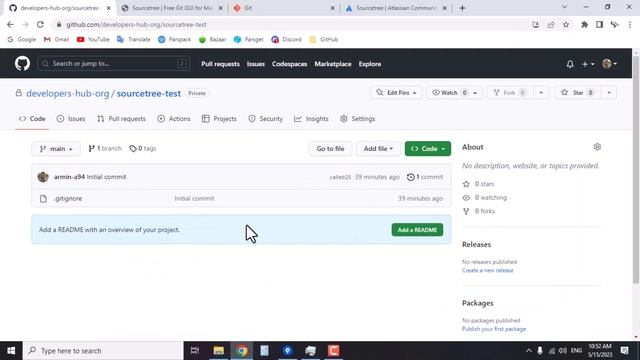Screen dimensions: 640x360
Task: Switch to the Pull requests repo tab
Action: [x=121, y=119]
